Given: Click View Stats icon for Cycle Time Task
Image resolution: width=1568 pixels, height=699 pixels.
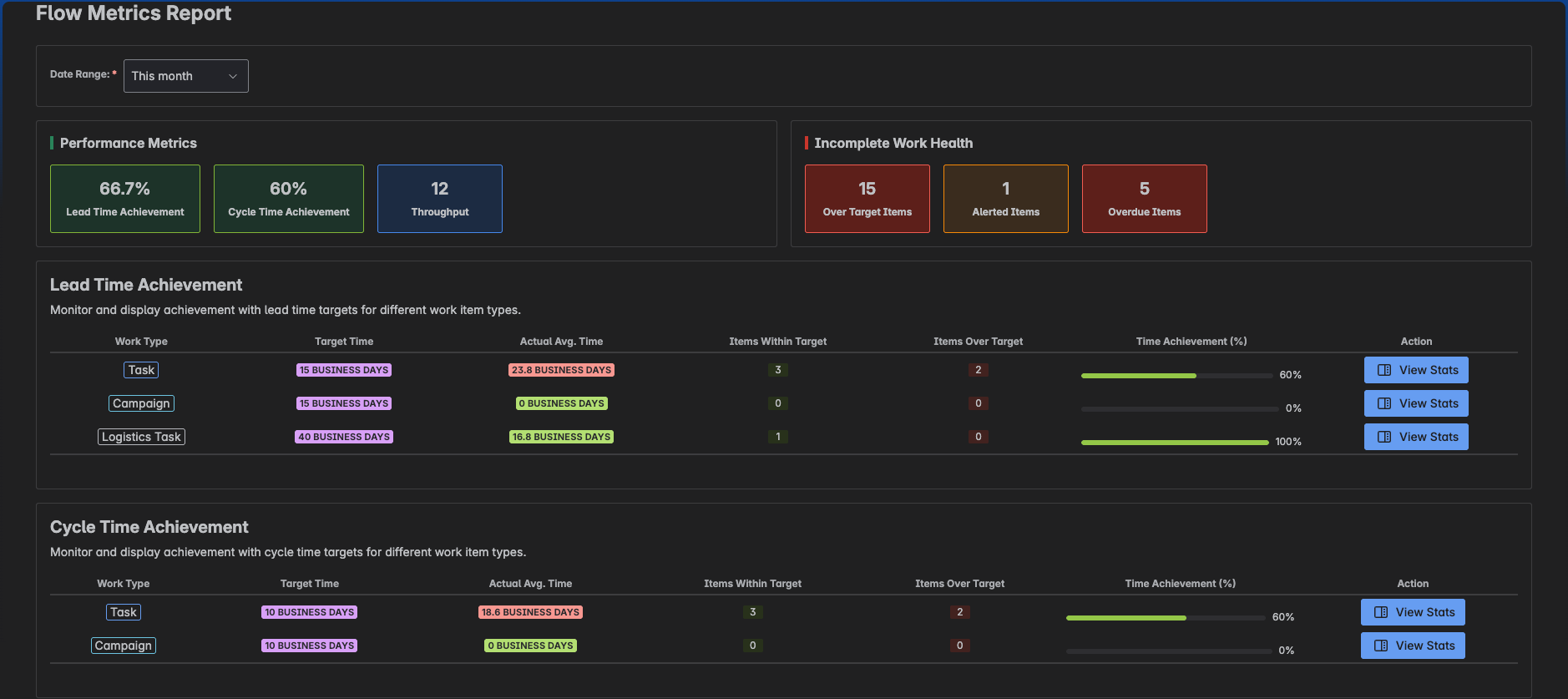Looking at the screenshot, I should tap(1380, 612).
